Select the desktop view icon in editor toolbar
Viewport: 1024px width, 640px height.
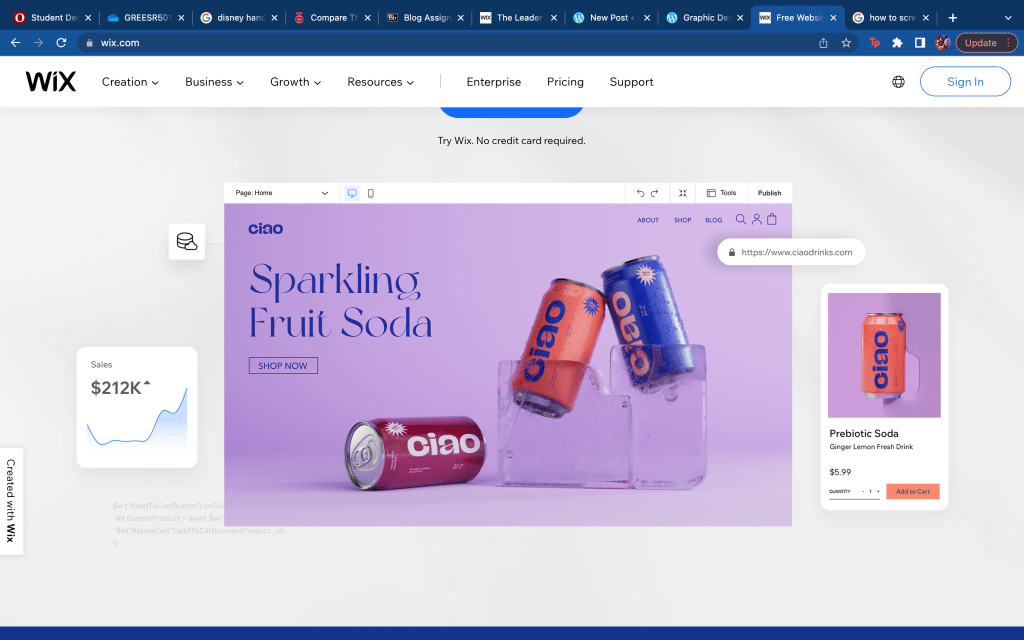pyautogui.click(x=352, y=193)
